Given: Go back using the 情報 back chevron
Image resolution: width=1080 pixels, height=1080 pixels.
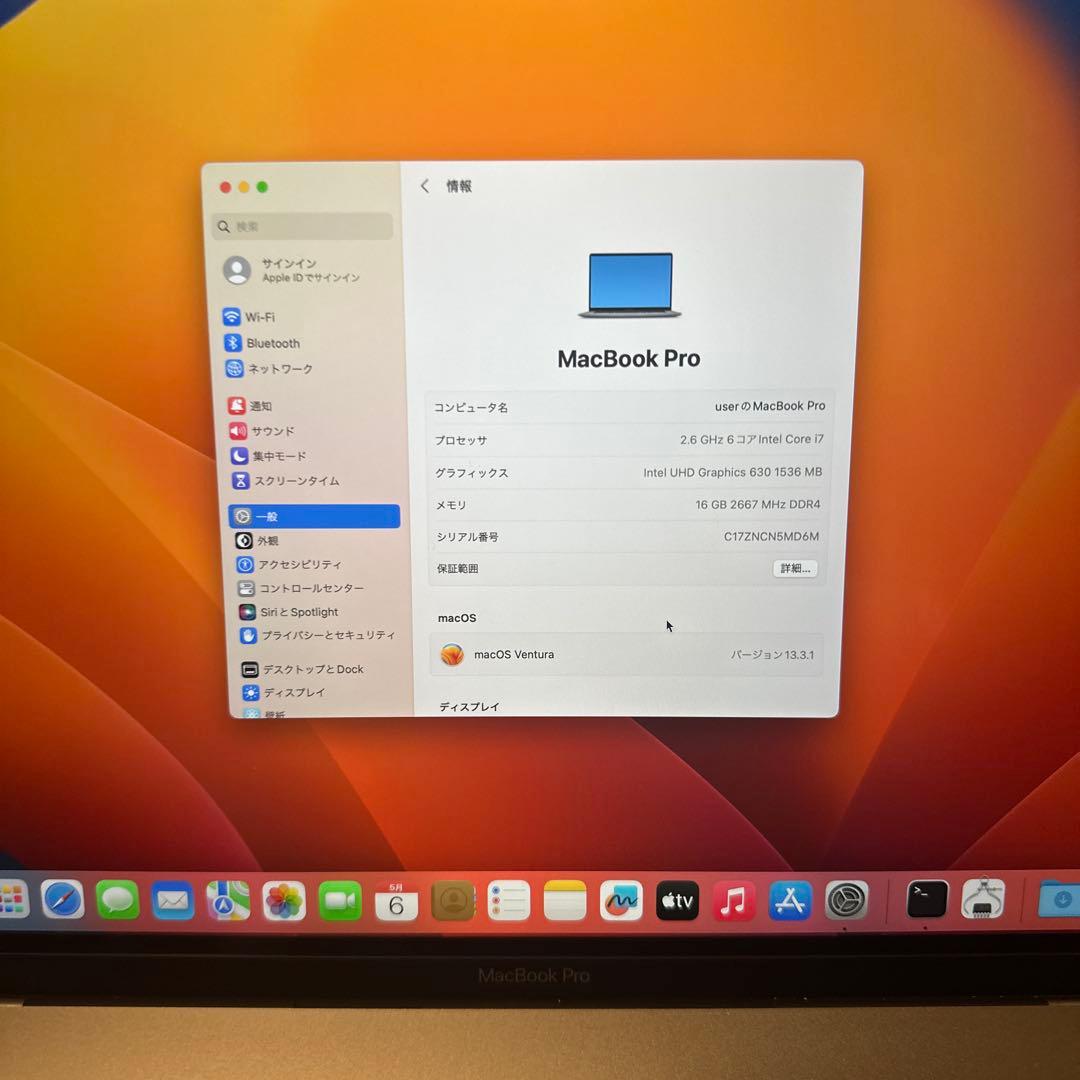Looking at the screenshot, I should coord(424,185).
